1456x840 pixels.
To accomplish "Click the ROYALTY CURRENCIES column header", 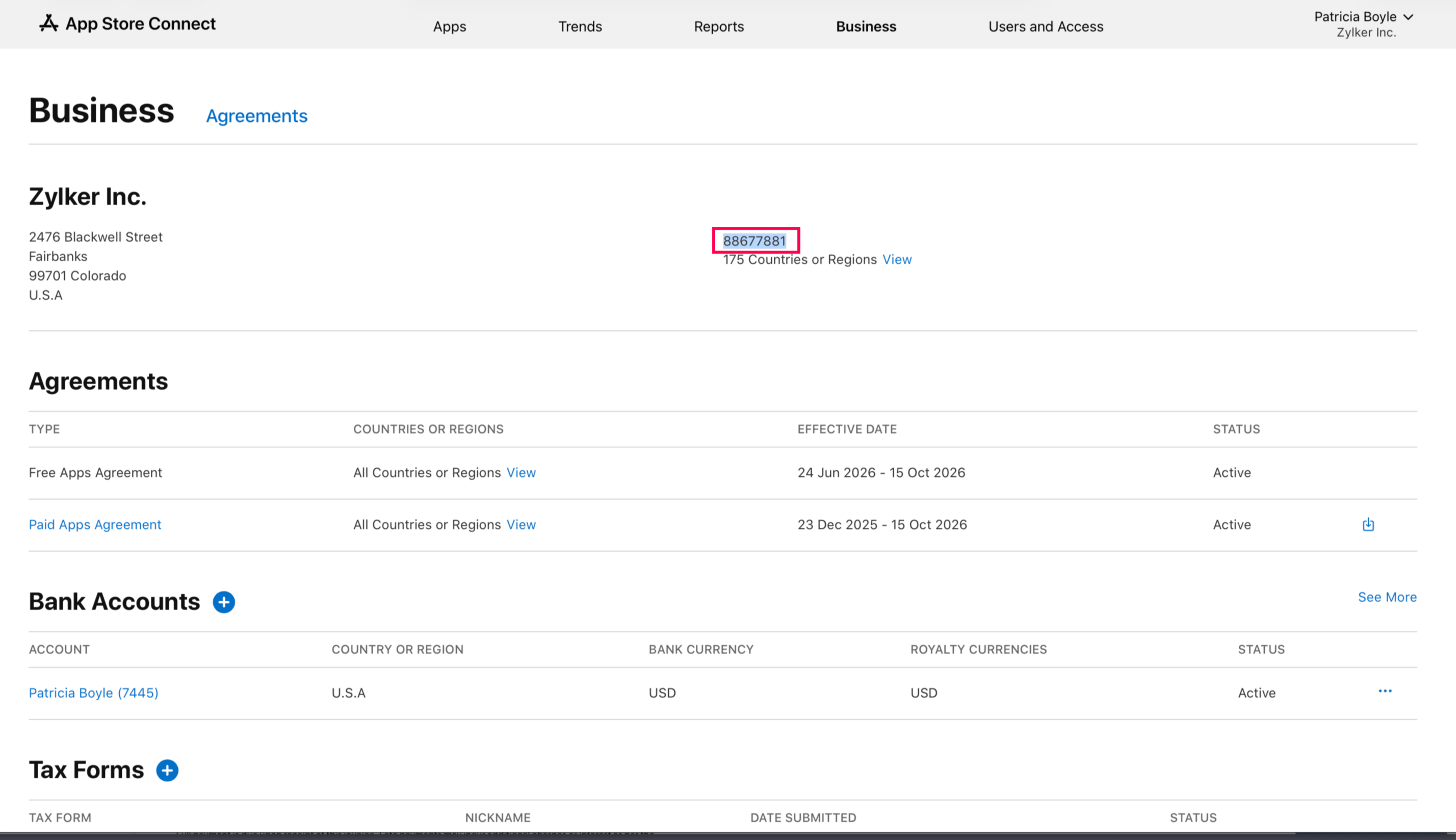I will click(978, 650).
